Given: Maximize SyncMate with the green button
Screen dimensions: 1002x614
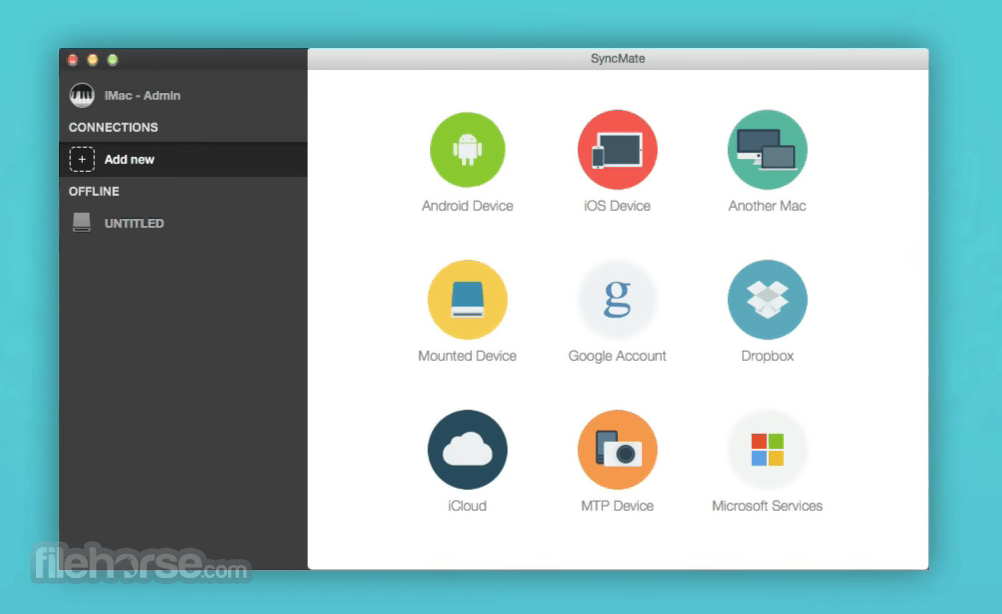Looking at the screenshot, I should pyautogui.click(x=112, y=60).
